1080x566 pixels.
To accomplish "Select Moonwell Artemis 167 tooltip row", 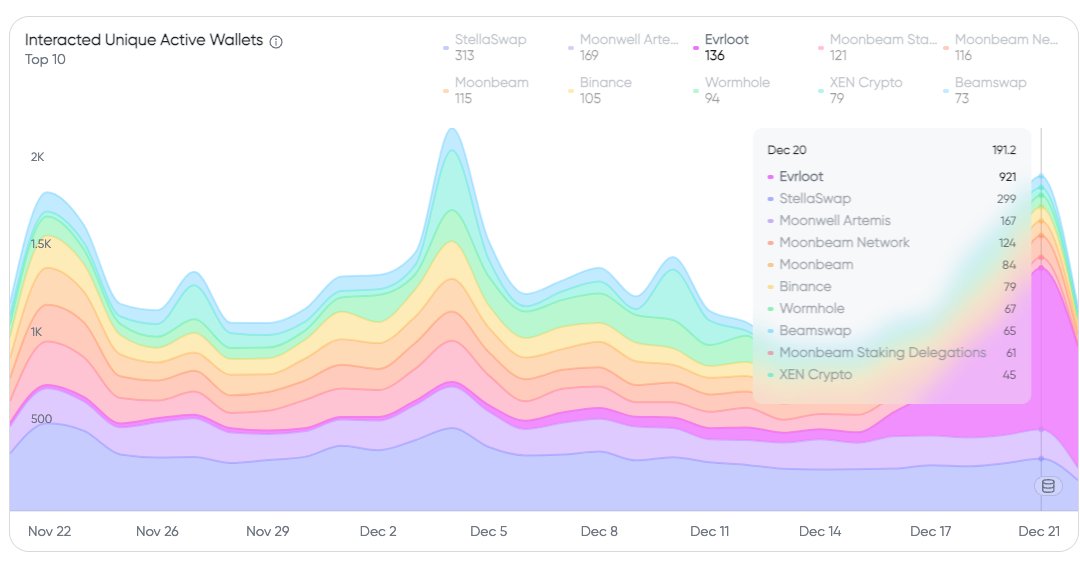I will 892,221.
